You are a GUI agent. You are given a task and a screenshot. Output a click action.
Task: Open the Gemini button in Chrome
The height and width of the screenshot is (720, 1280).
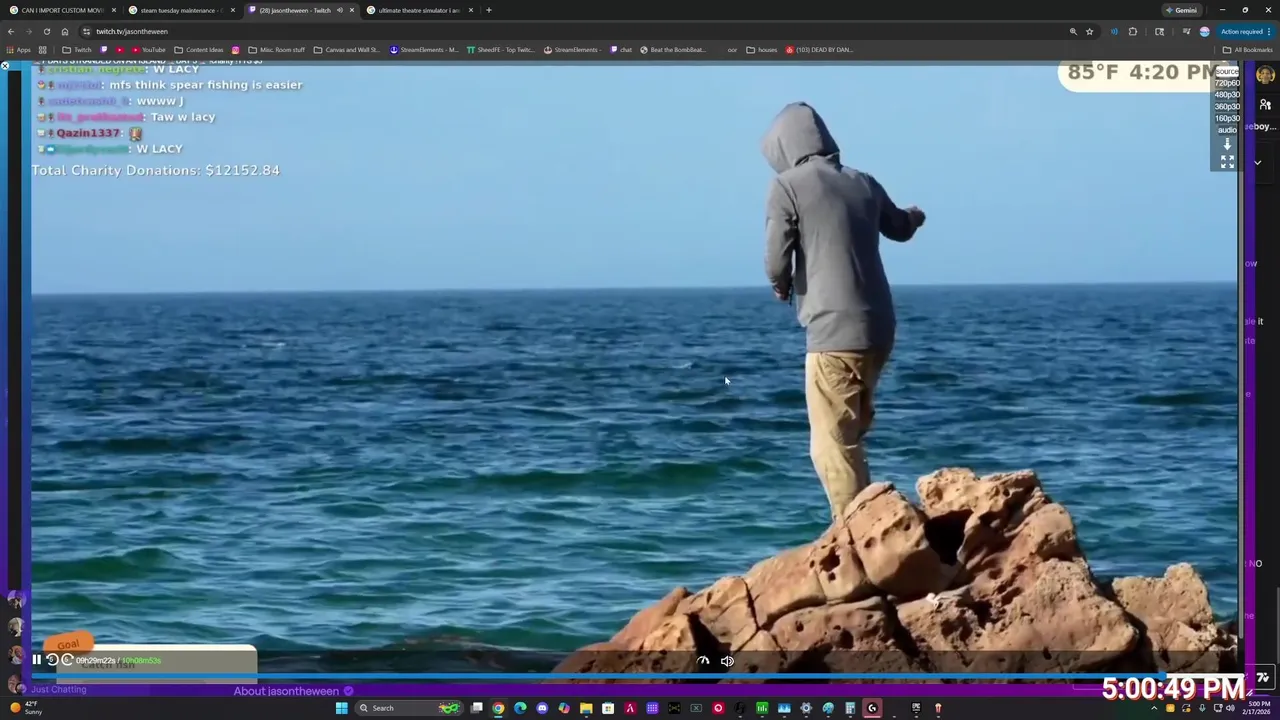pyautogui.click(x=1181, y=10)
